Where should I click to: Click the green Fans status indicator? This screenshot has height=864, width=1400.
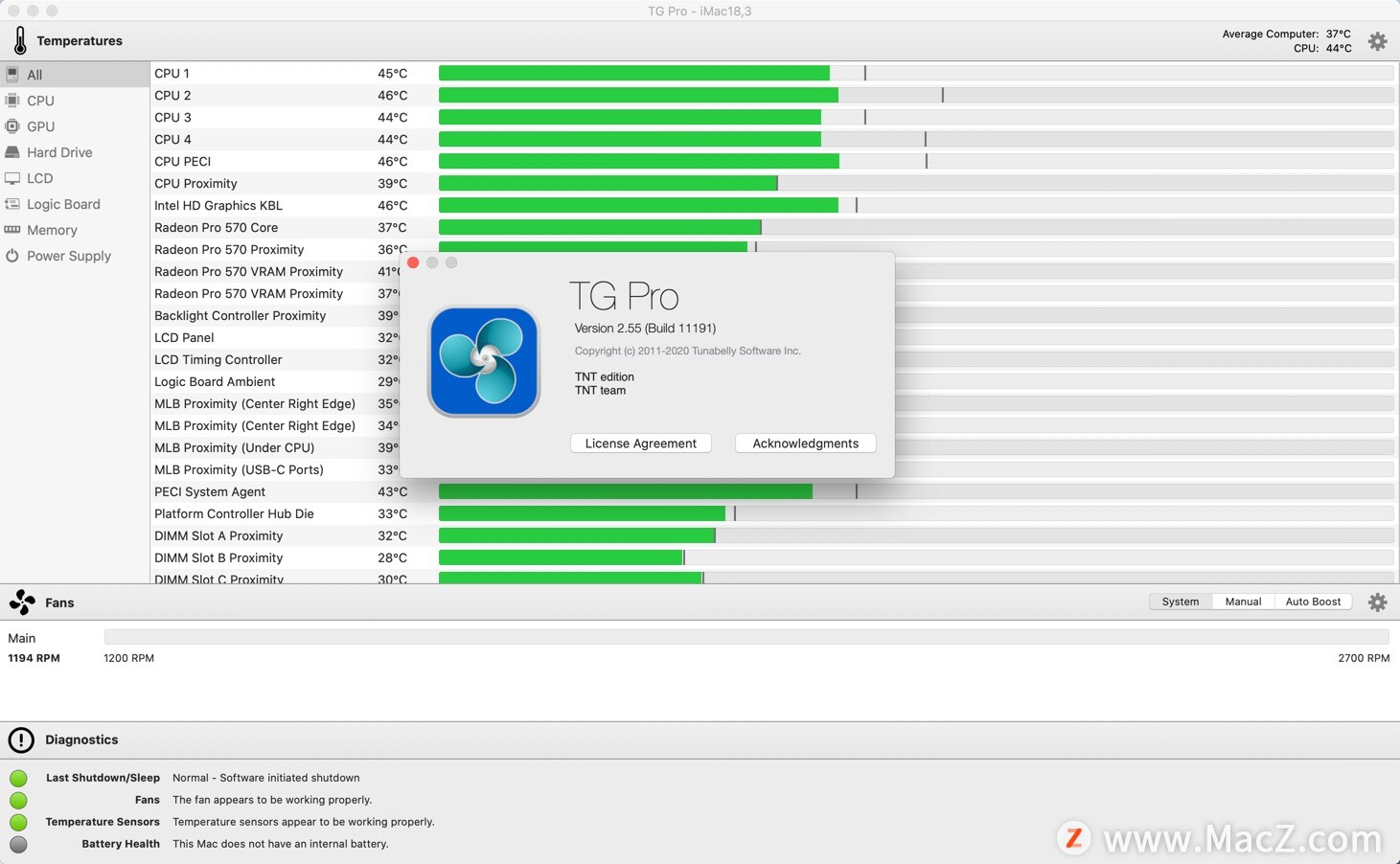pyautogui.click(x=18, y=800)
